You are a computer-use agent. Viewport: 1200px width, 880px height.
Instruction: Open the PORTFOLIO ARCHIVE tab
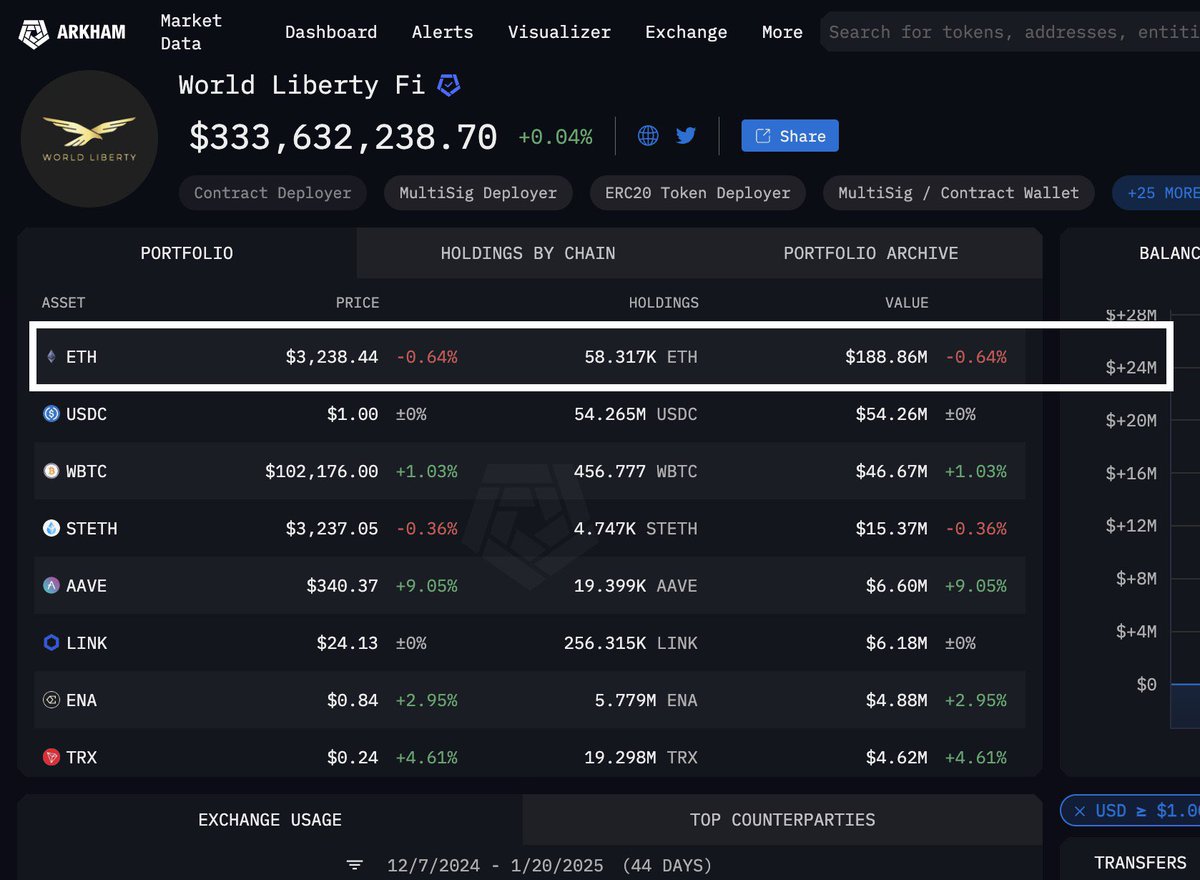[870, 253]
